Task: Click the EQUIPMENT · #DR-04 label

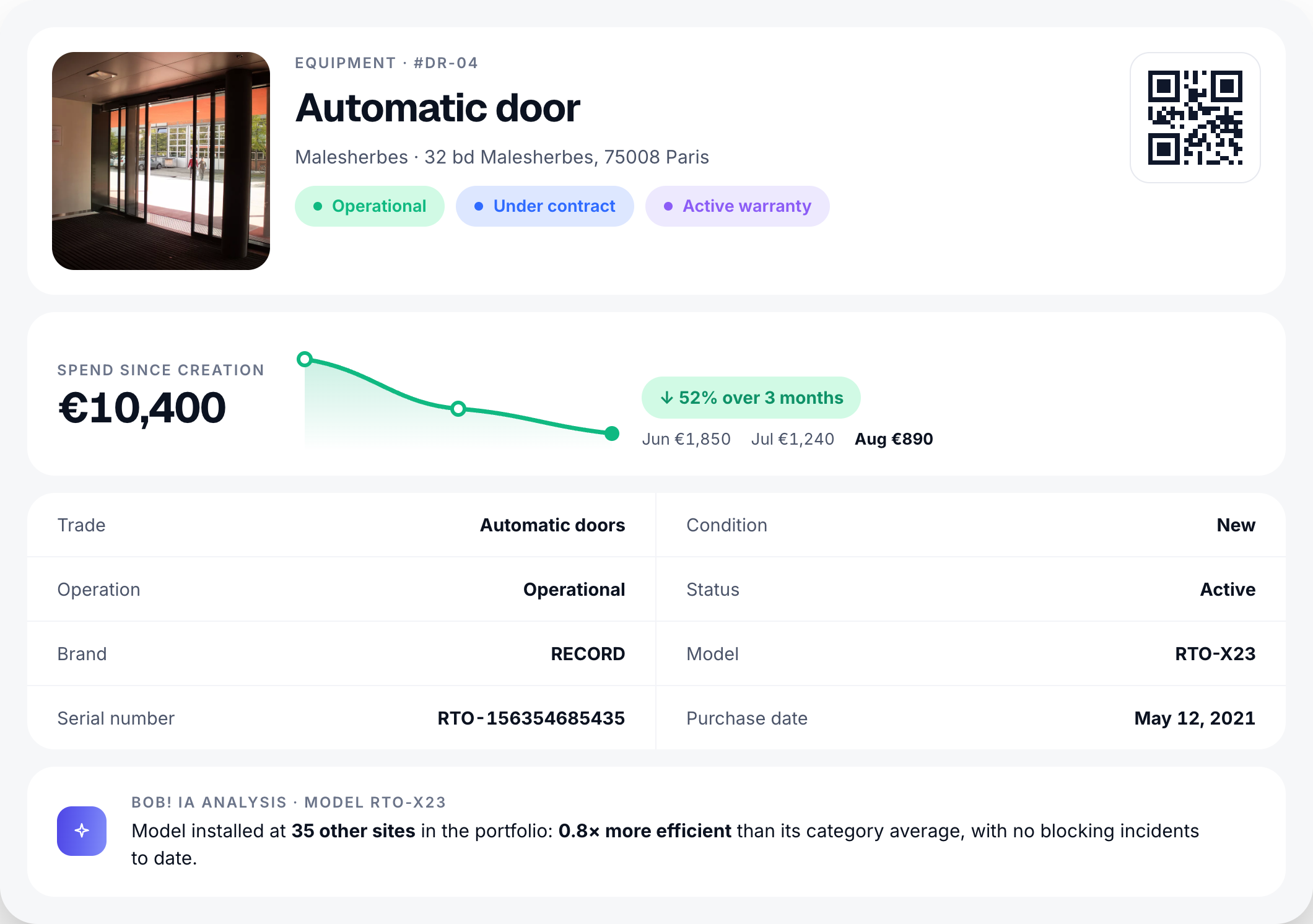Action: pos(386,63)
